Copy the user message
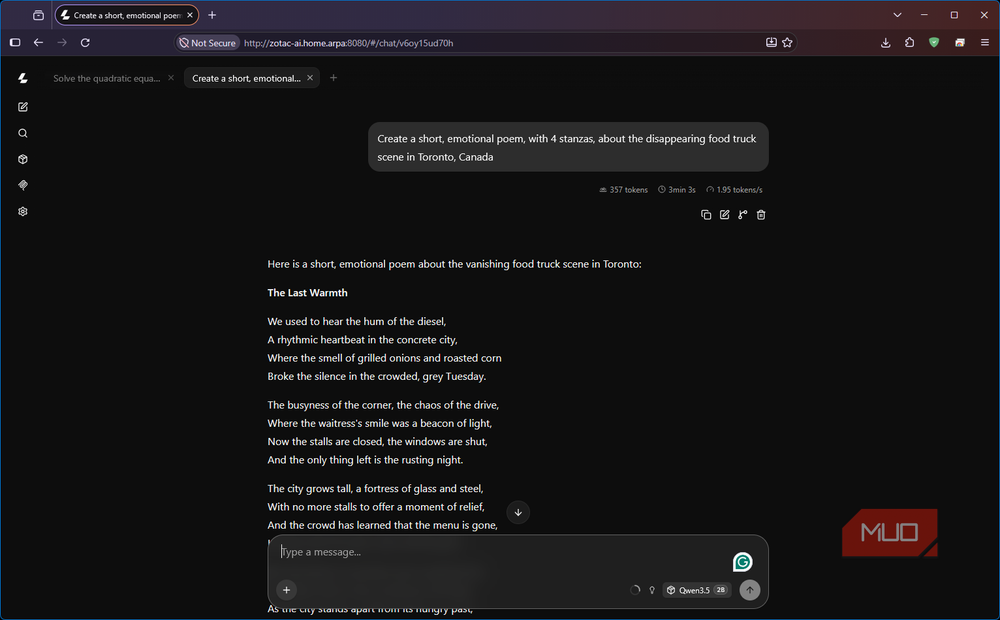The image size is (1000, 620). tap(706, 215)
